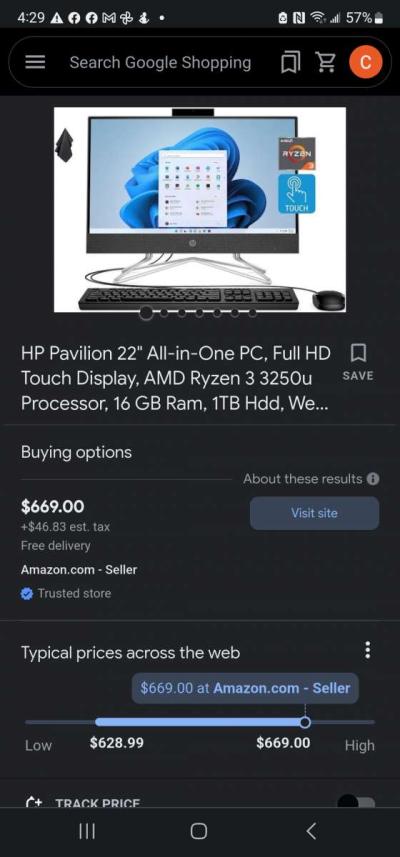Toggle the Track Price switch
The height and width of the screenshot is (857, 400).
356,802
